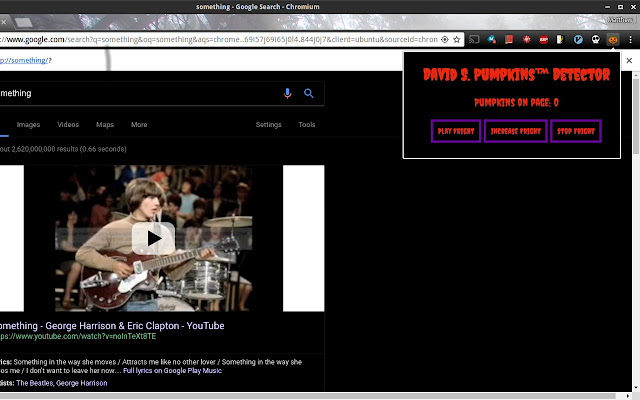The width and height of the screenshot is (640, 400).
Task: Click the voice search microphone icon
Action: click(287, 93)
